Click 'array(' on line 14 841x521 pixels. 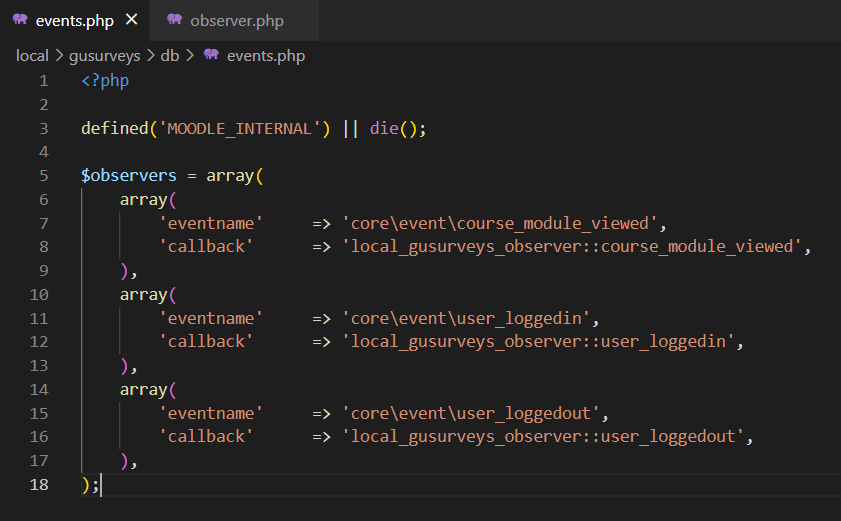(148, 390)
